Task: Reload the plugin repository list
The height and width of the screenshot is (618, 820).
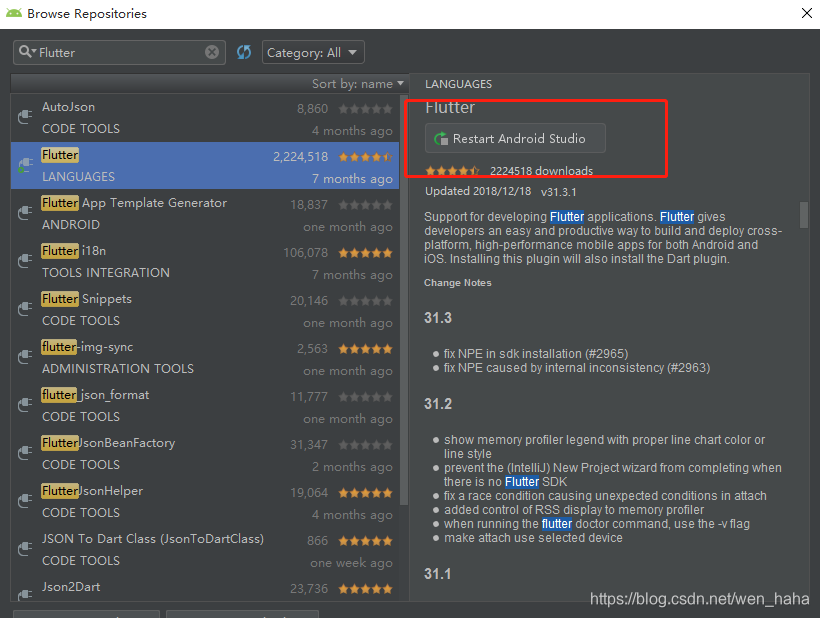Action: (244, 52)
